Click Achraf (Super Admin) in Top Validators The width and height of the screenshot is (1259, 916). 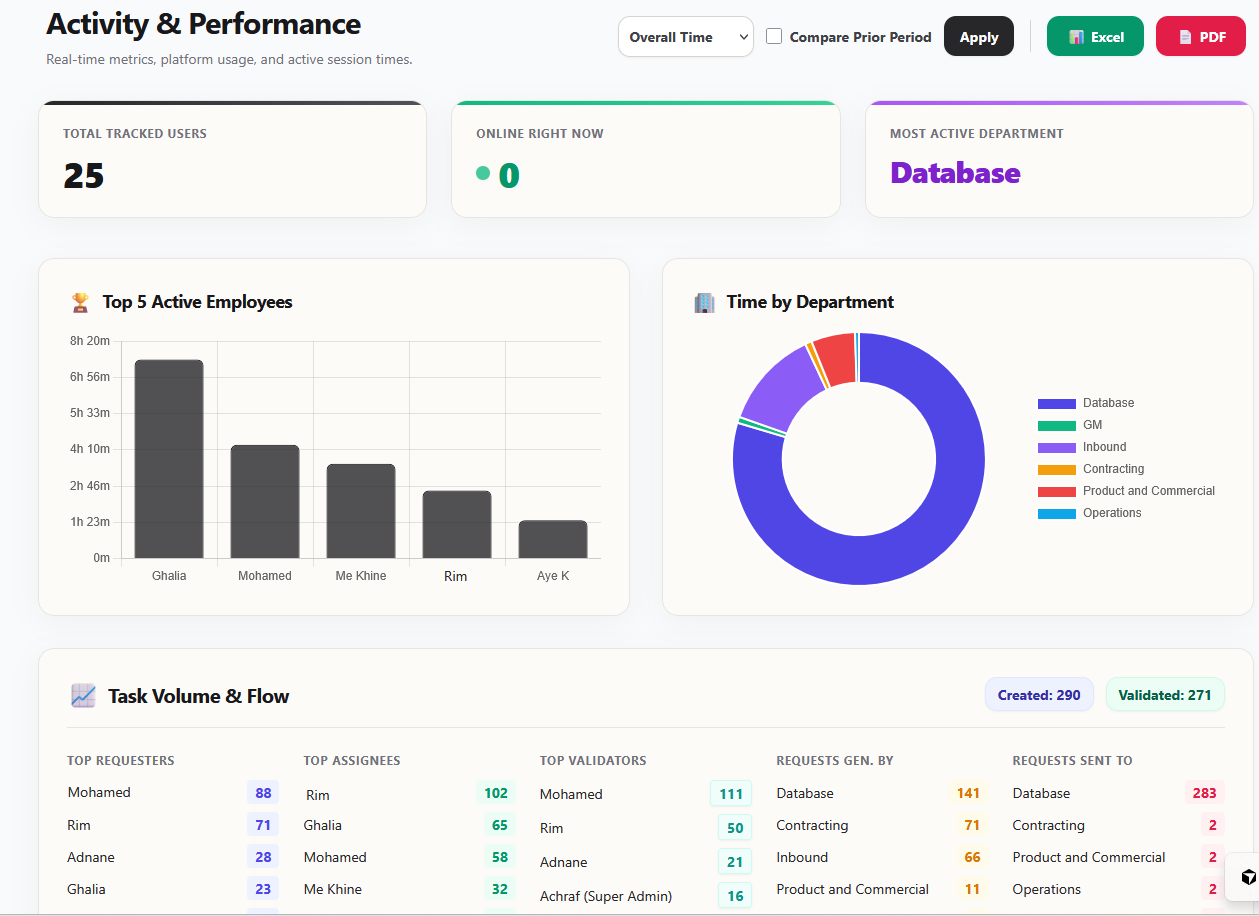[x=606, y=896]
